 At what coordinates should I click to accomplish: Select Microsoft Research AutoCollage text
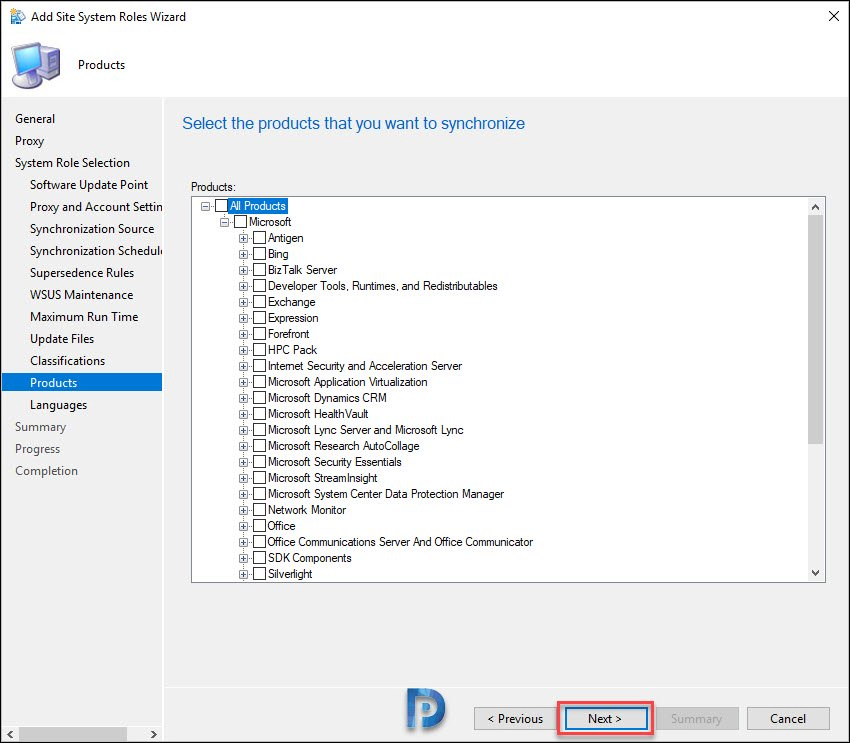click(x=344, y=446)
